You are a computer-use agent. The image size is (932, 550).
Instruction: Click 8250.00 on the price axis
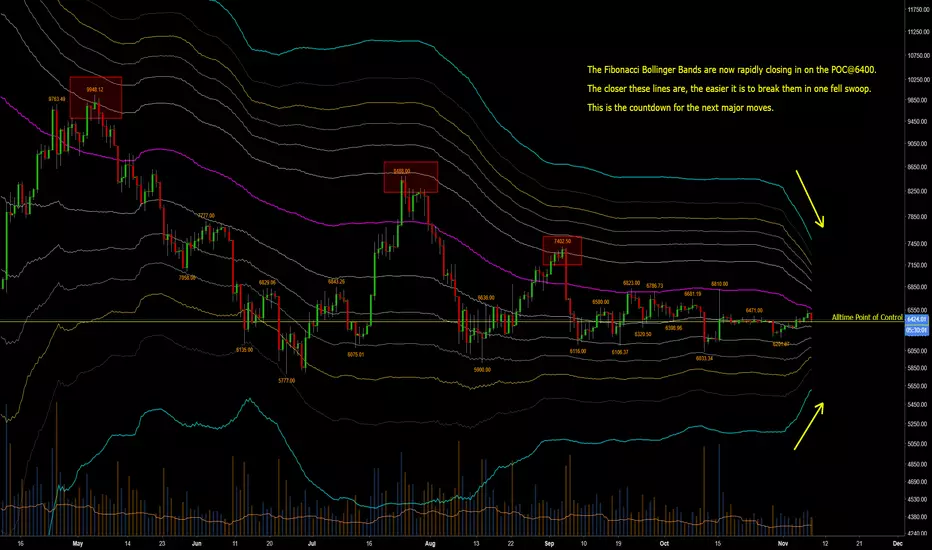pos(918,191)
